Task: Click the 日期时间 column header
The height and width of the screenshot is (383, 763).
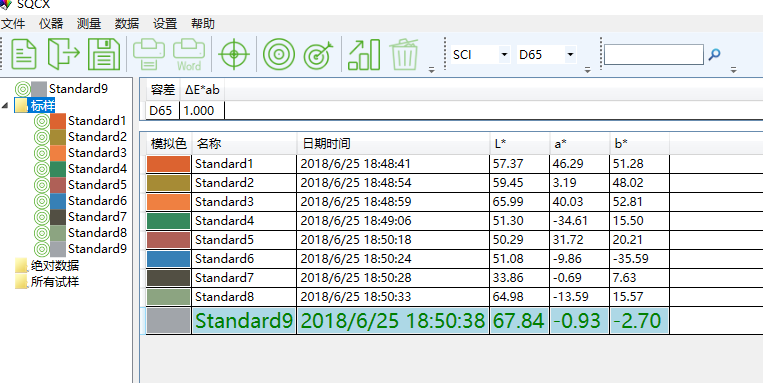Action: tap(393, 144)
